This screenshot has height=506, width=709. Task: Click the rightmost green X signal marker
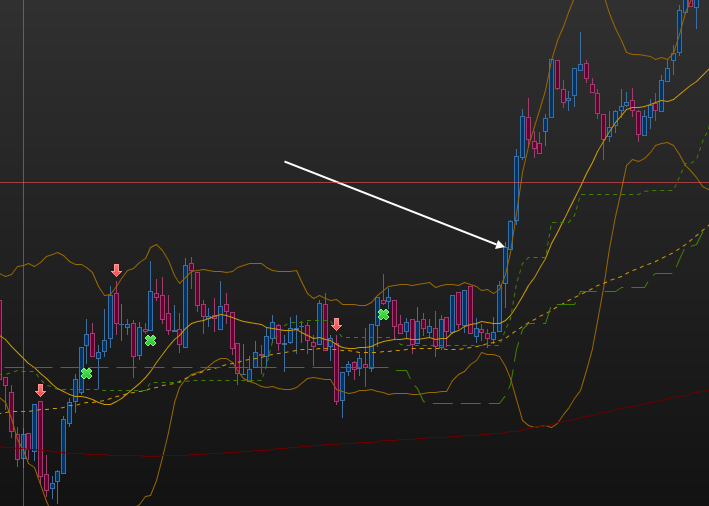click(x=383, y=314)
